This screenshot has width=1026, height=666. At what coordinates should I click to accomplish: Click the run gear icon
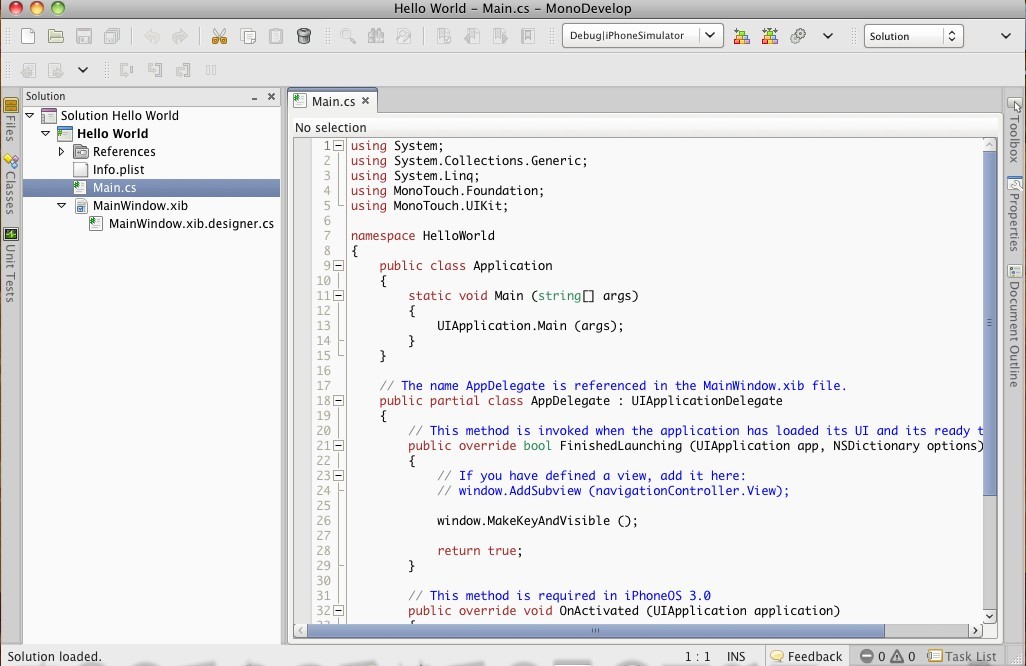coord(798,36)
